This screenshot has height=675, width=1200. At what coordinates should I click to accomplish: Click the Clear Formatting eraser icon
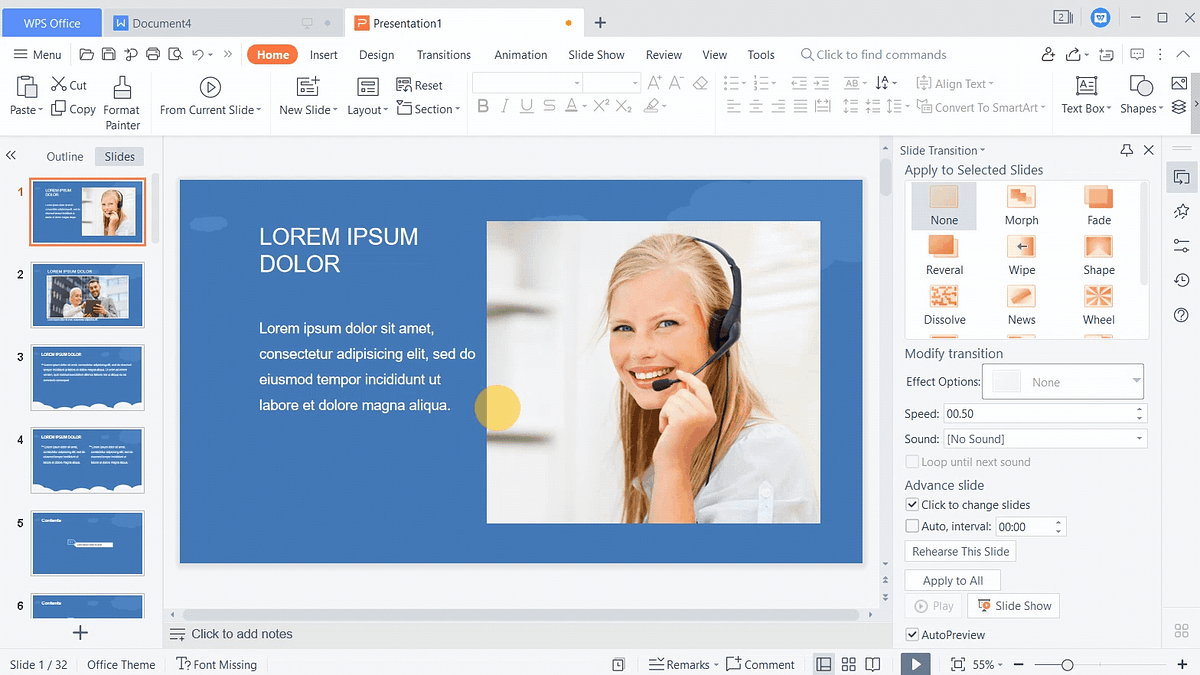(x=700, y=83)
